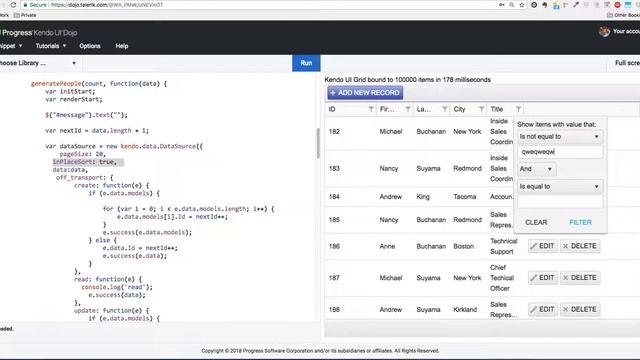Click the eyedropper extension icon
The image size is (640, 360).
(x=576, y=5)
